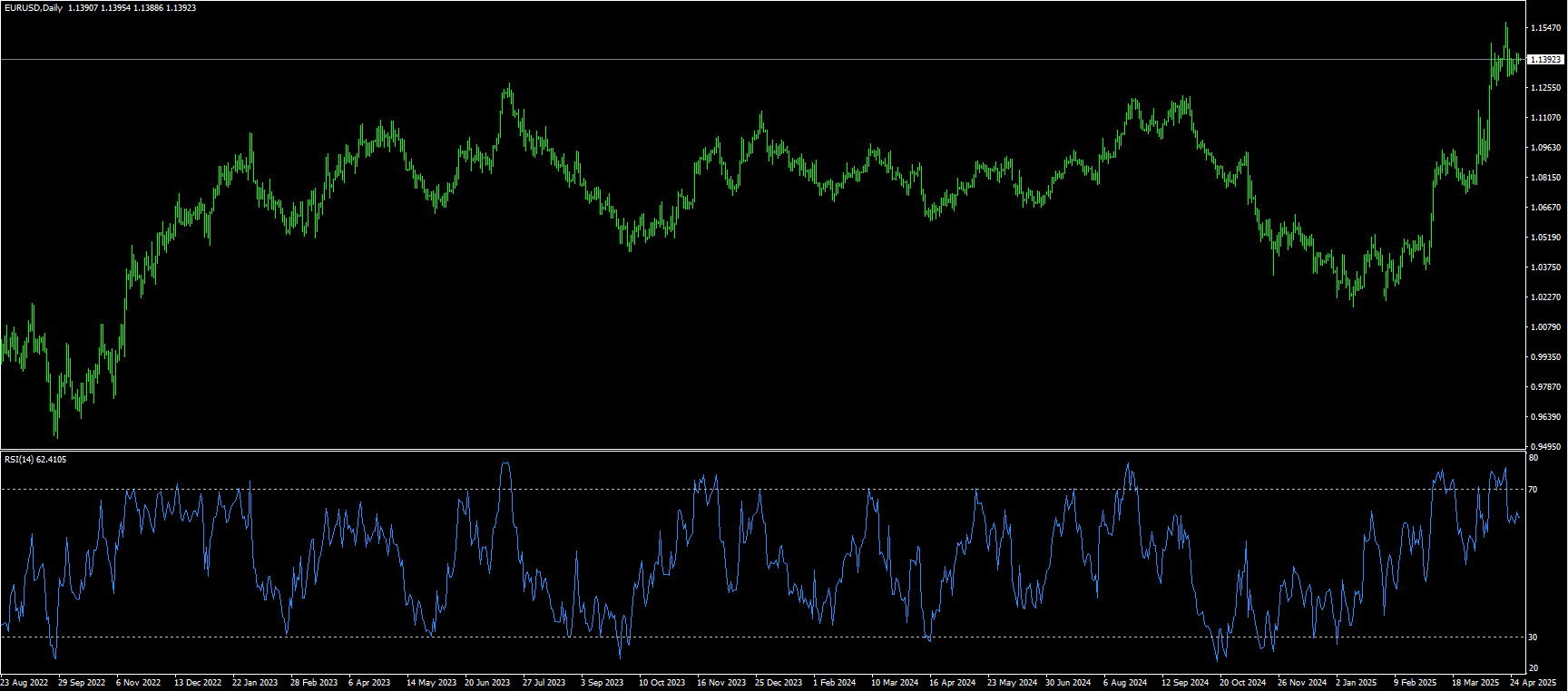The width and height of the screenshot is (1568, 691).
Task: Select the 22 Jan 2023 date marker
Action: [255, 683]
